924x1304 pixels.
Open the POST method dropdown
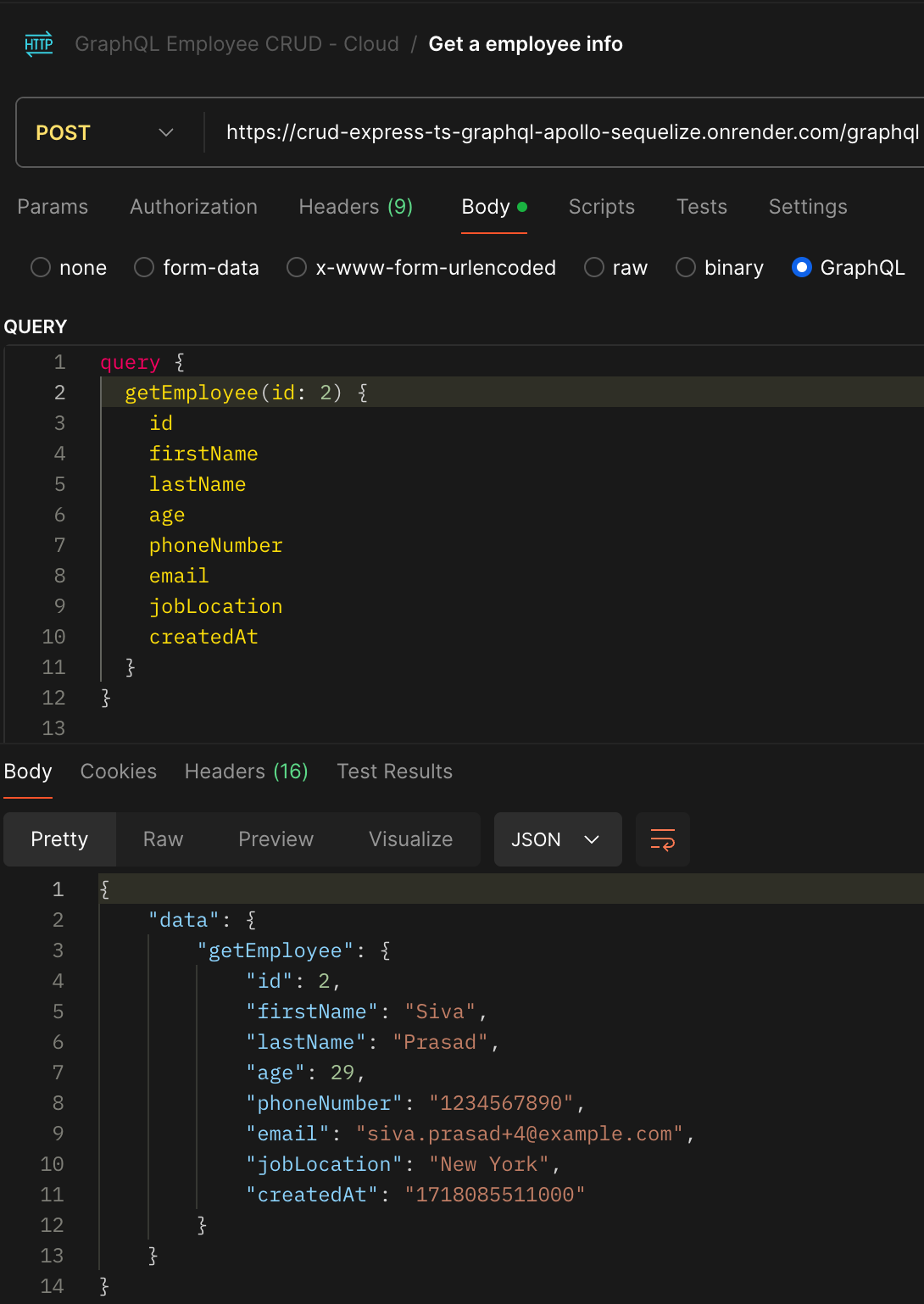click(x=106, y=133)
